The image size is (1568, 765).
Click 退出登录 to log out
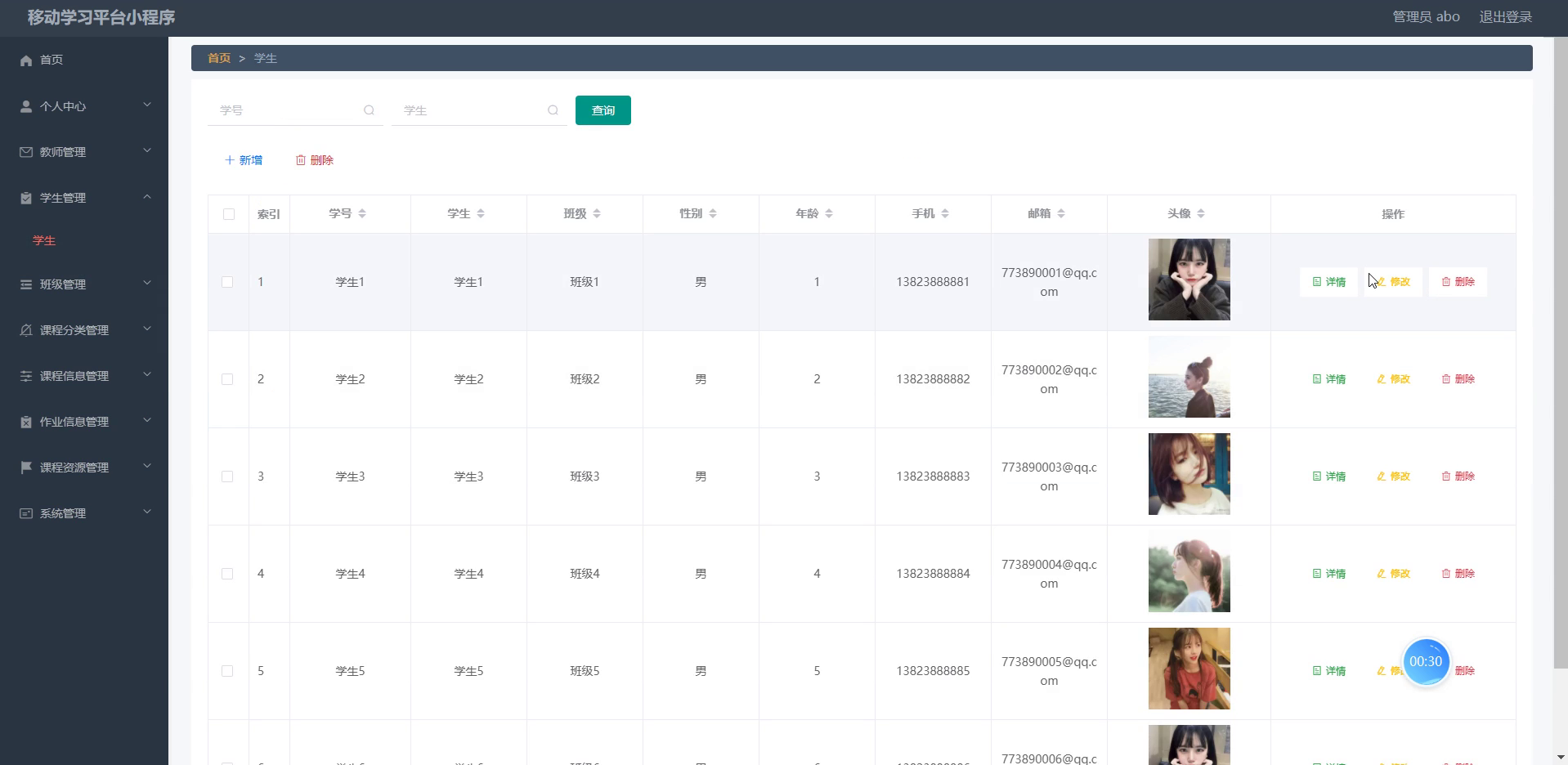pyautogui.click(x=1506, y=17)
